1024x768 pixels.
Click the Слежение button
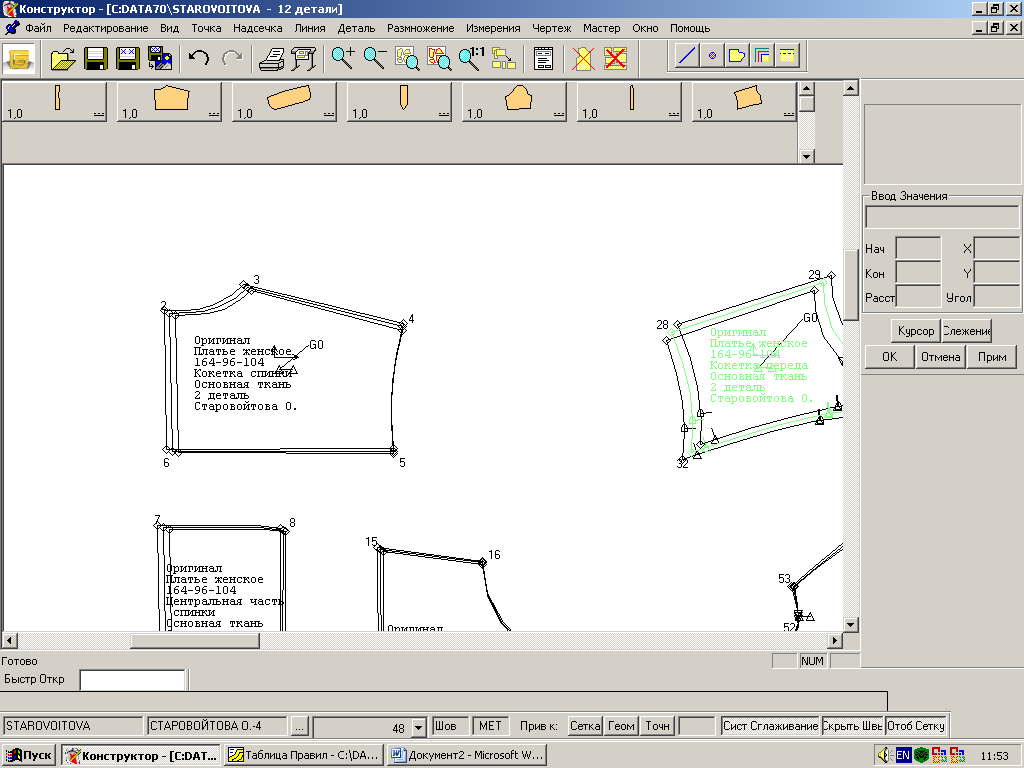coord(967,331)
